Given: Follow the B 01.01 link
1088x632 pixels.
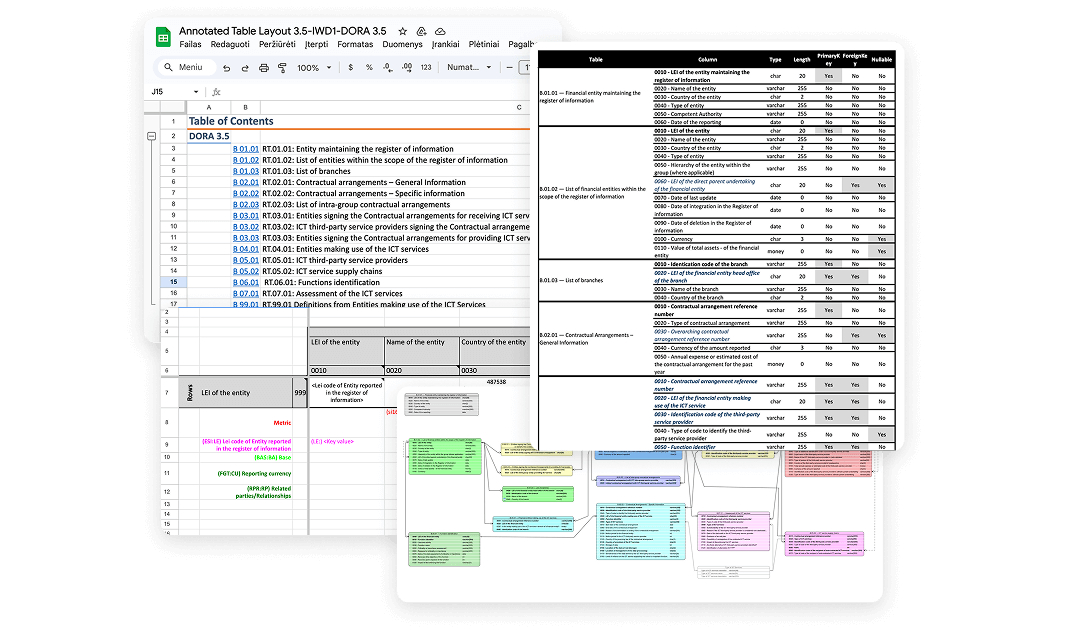Looking at the screenshot, I should [246, 149].
